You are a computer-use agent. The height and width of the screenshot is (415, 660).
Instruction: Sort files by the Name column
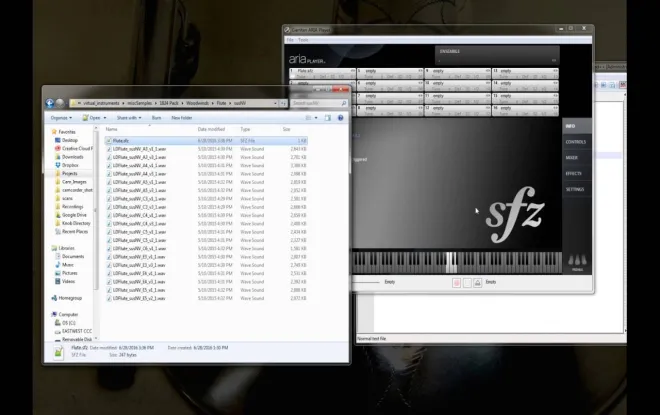[112, 129]
